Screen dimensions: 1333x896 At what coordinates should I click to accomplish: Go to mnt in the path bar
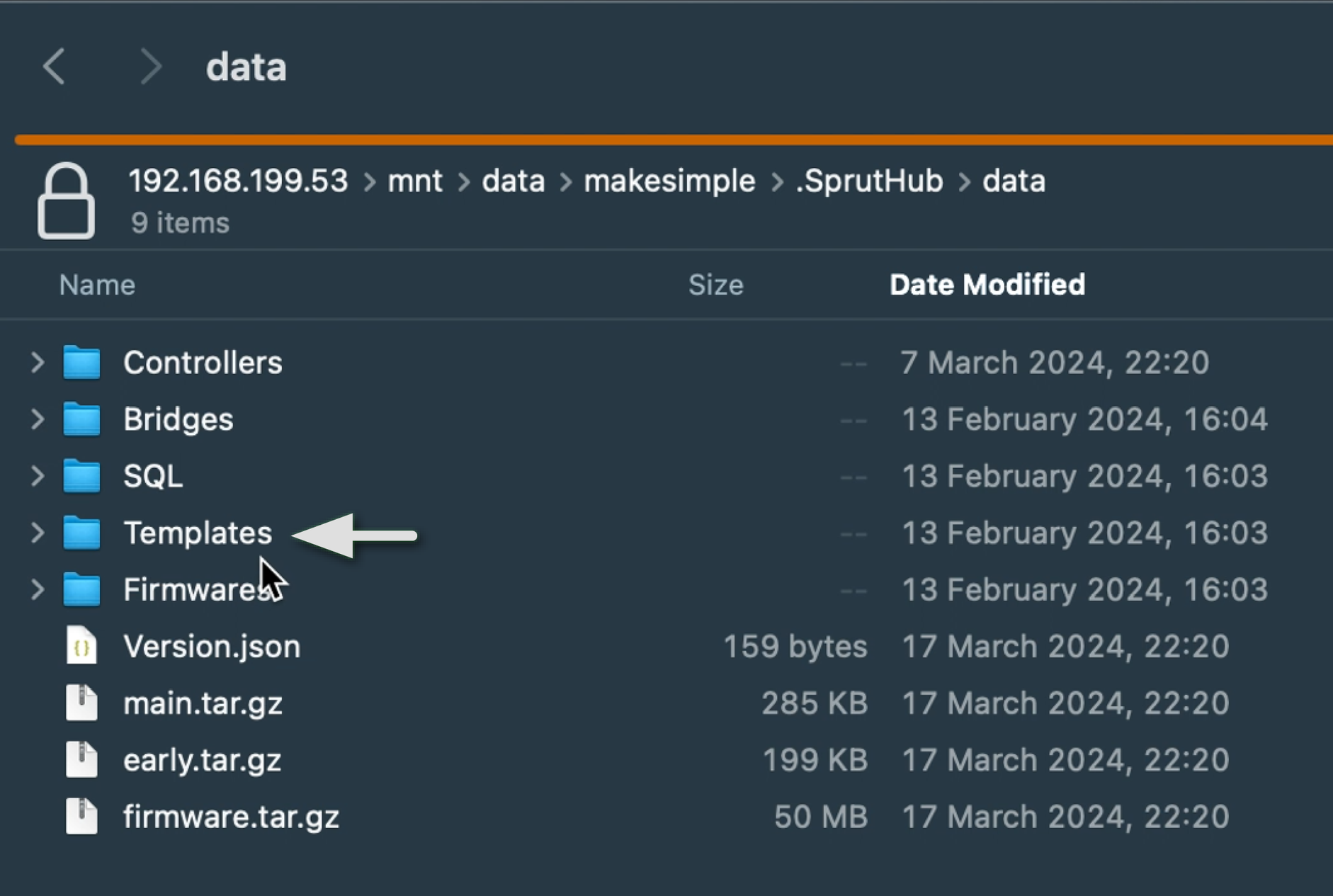pos(414,181)
